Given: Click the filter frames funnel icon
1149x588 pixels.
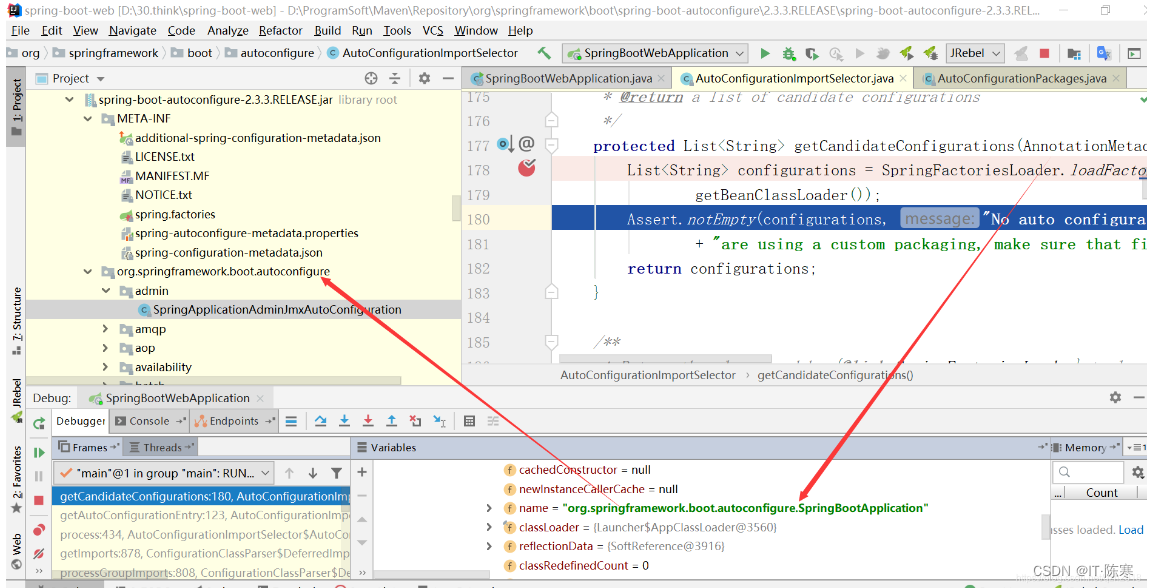Looking at the screenshot, I should (x=336, y=473).
